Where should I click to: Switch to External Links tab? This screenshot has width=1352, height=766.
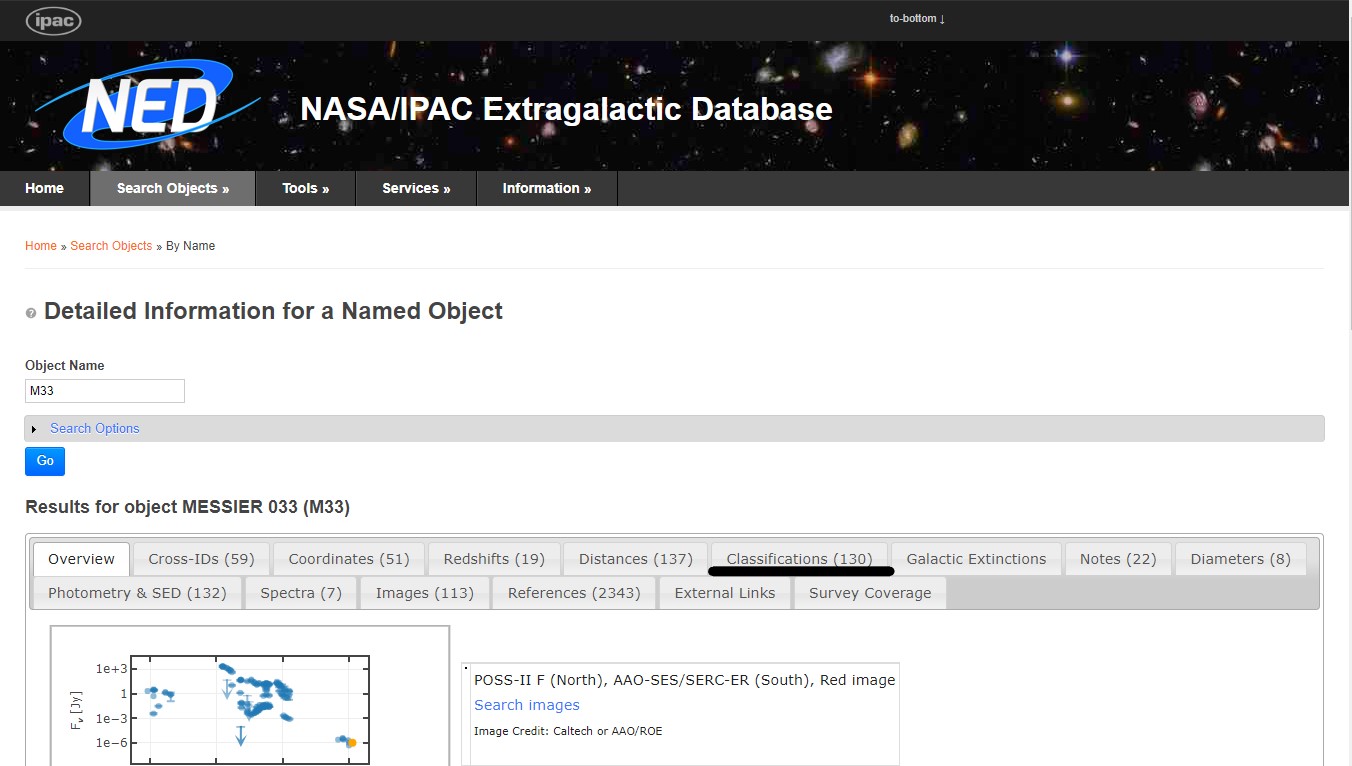tap(725, 593)
